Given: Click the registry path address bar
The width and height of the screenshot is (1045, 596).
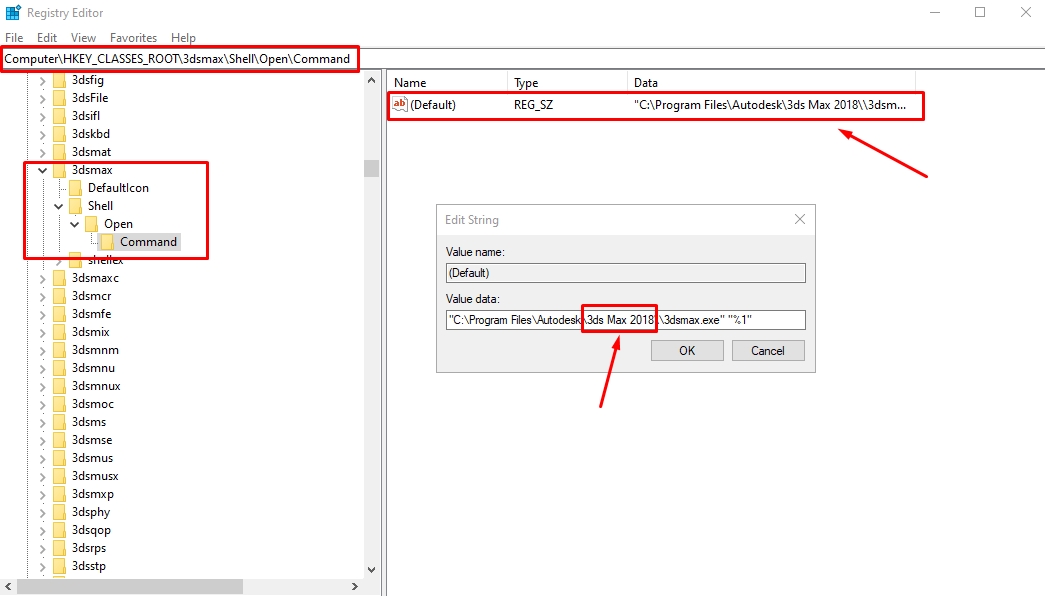Looking at the screenshot, I should point(180,59).
